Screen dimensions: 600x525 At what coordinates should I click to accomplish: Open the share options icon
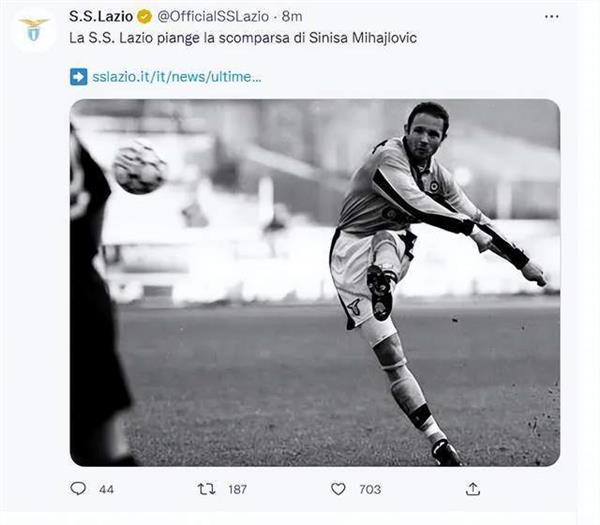(473, 489)
